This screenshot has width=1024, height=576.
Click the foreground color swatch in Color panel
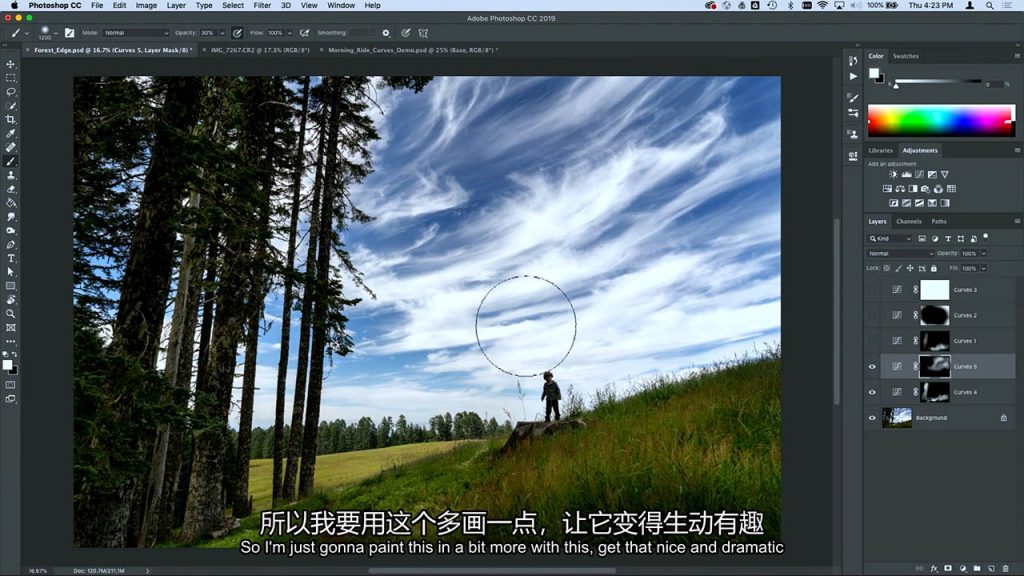[873, 73]
